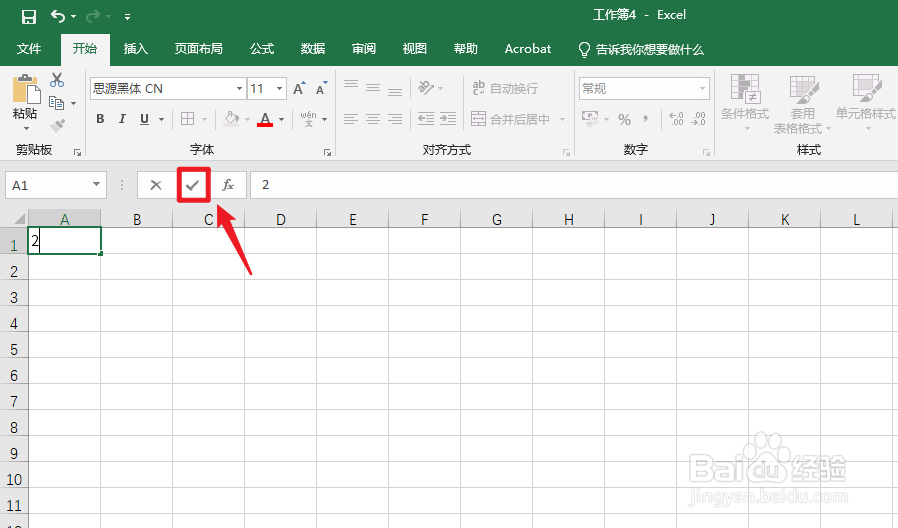Image resolution: width=898 pixels, height=528 pixels.
Task: Open the text orientation tool
Action: pos(426,88)
